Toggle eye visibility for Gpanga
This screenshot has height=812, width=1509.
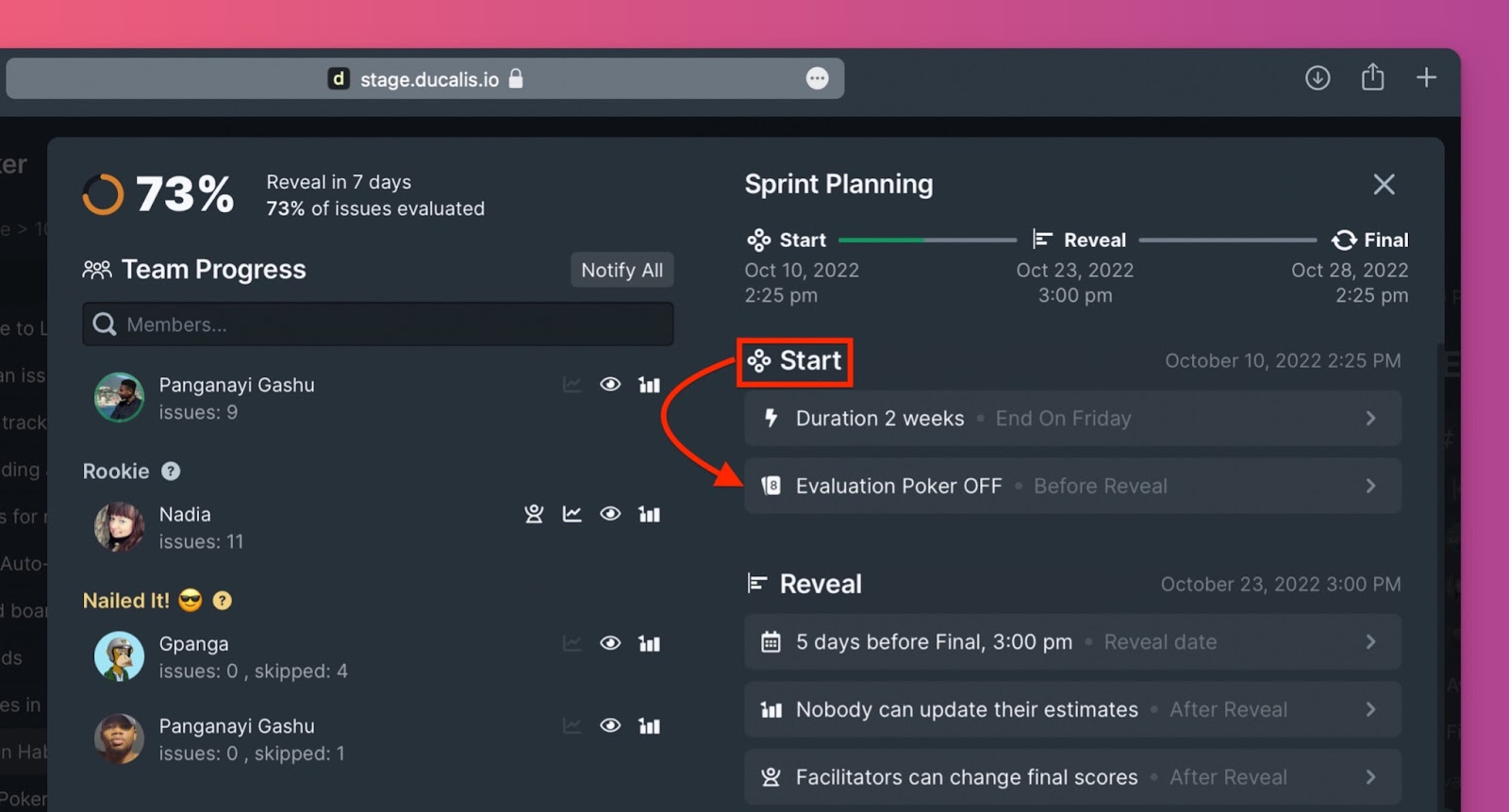click(610, 644)
